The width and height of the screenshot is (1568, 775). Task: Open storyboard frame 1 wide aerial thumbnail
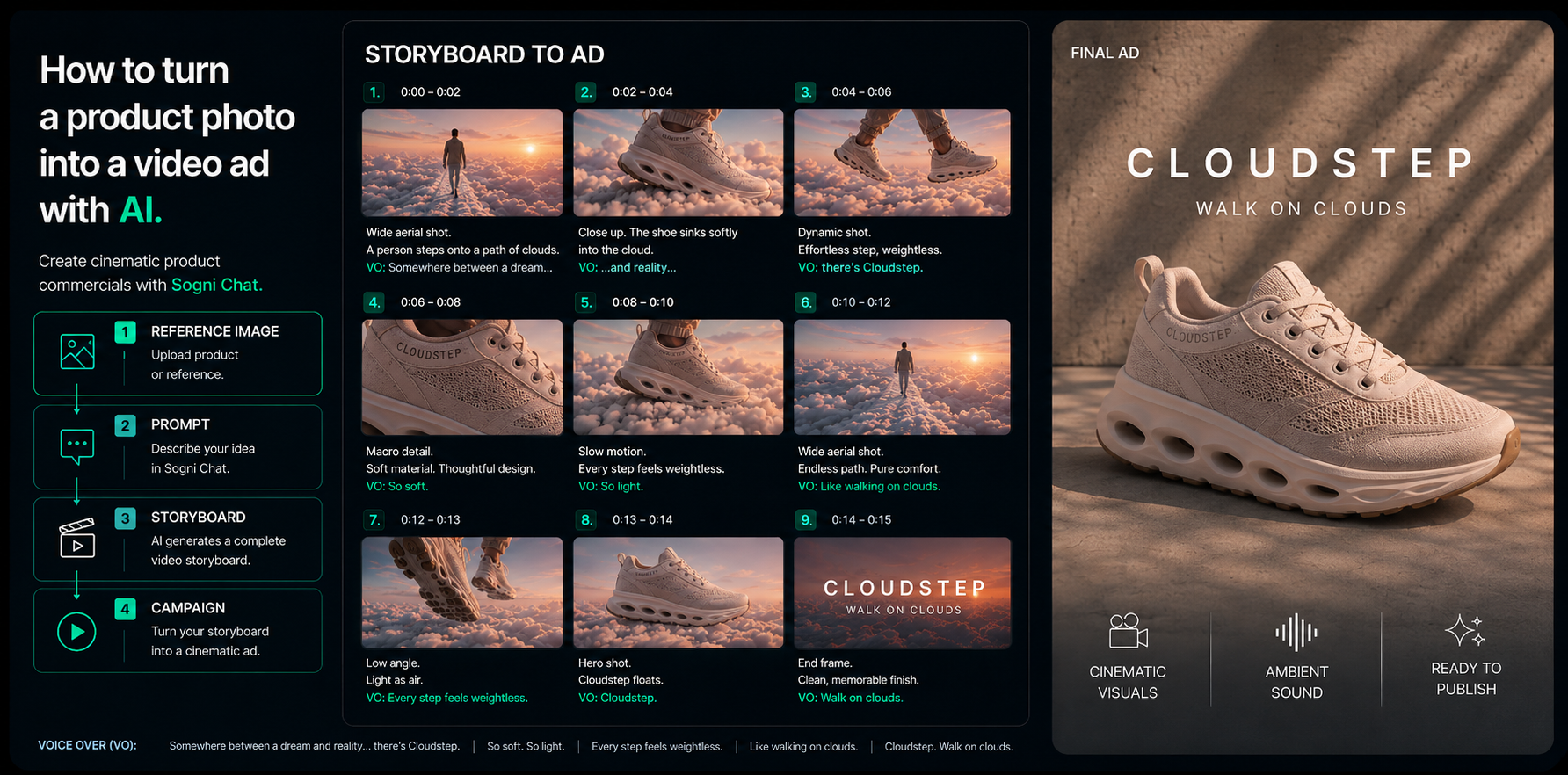pyautogui.click(x=462, y=163)
